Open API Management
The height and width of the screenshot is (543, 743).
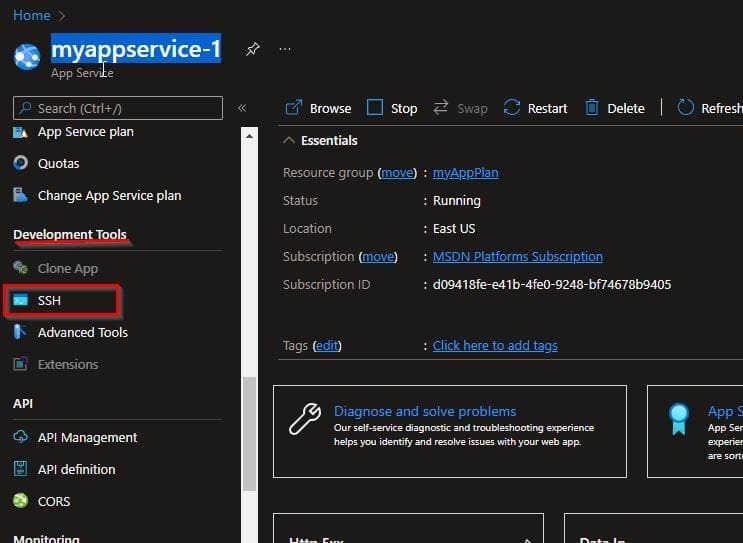[x=87, y=437]
